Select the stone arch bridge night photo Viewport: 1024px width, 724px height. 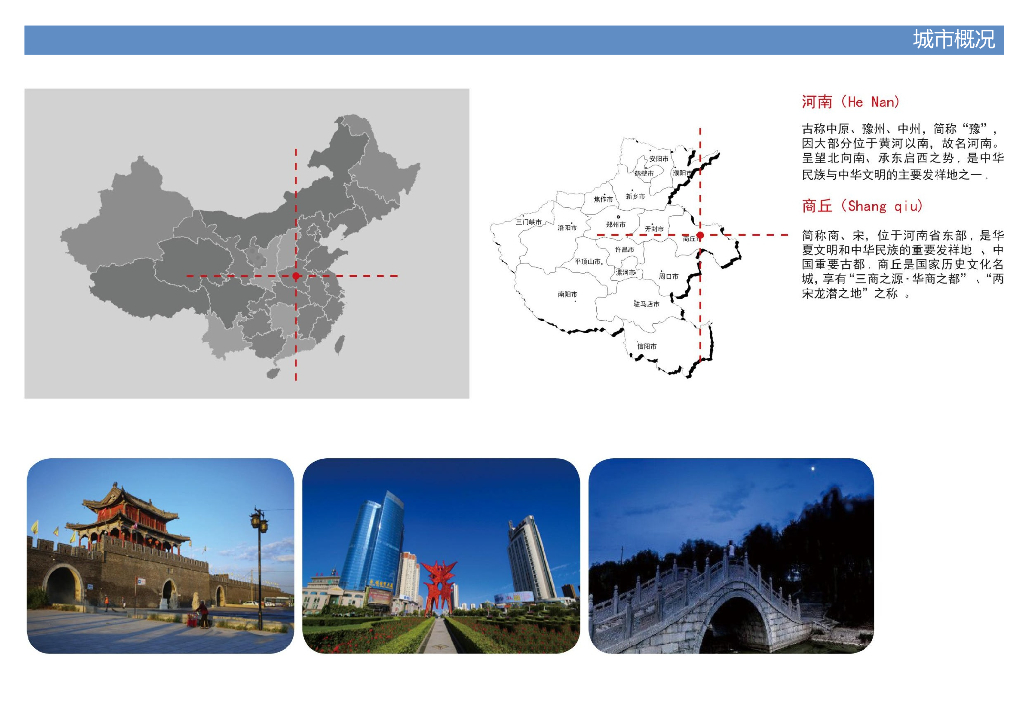731,556
